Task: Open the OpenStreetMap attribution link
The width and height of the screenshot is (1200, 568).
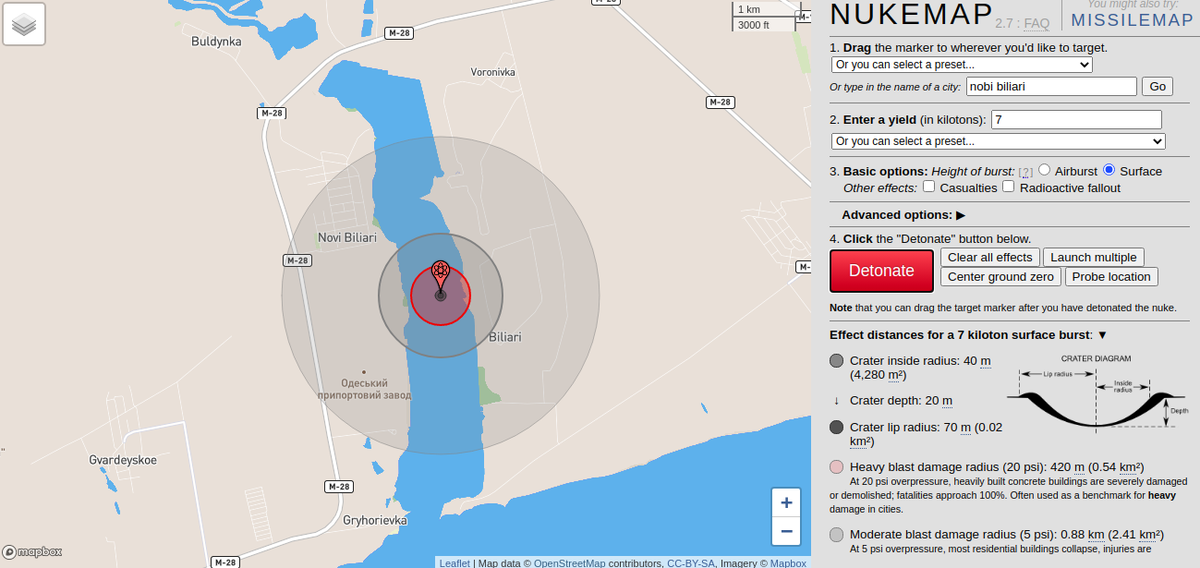Action: pos(569,563)
